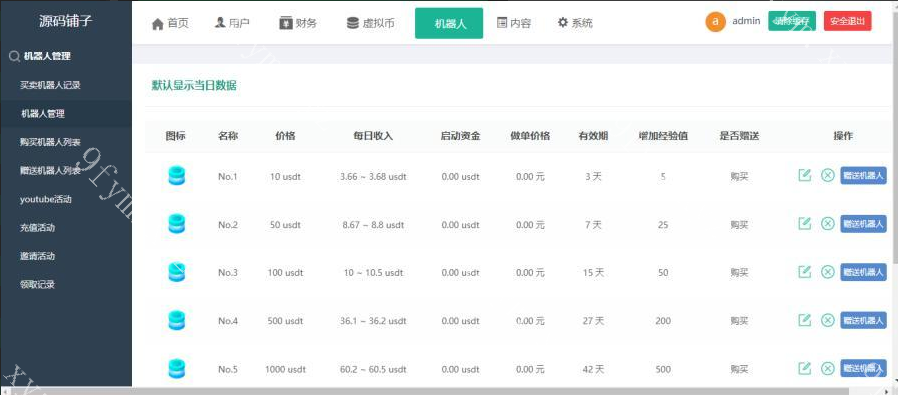898x395 pixels.
Task: Open the 用户 users tab
Action: pyautogui.click(x=232, y=23)
